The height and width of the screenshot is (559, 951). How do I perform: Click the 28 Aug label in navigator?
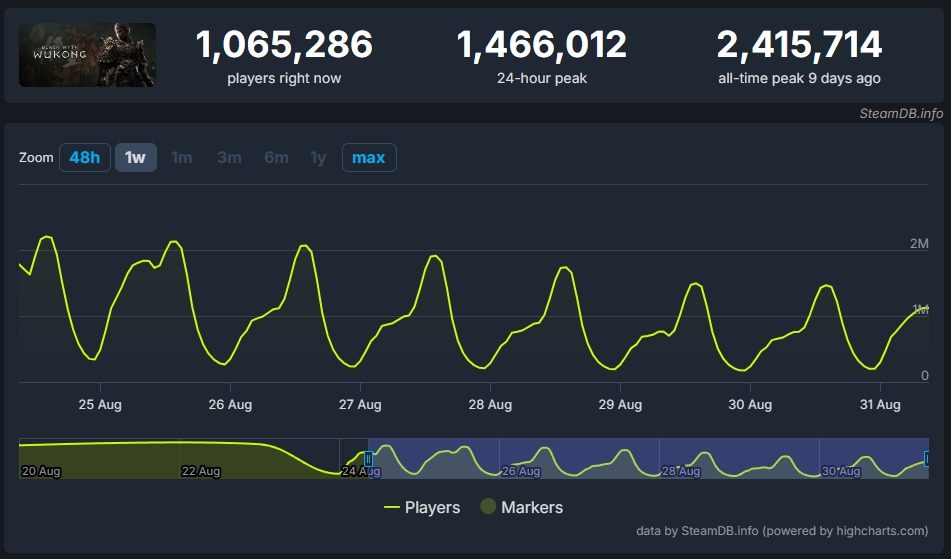point(680,471)
